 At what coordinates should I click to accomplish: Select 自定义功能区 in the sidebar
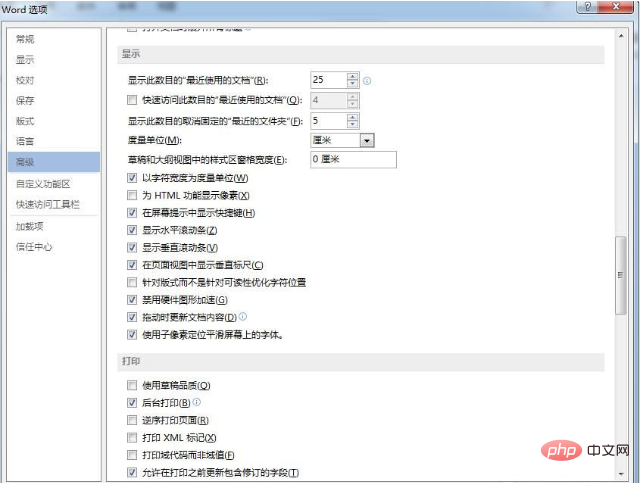point(42,184)
